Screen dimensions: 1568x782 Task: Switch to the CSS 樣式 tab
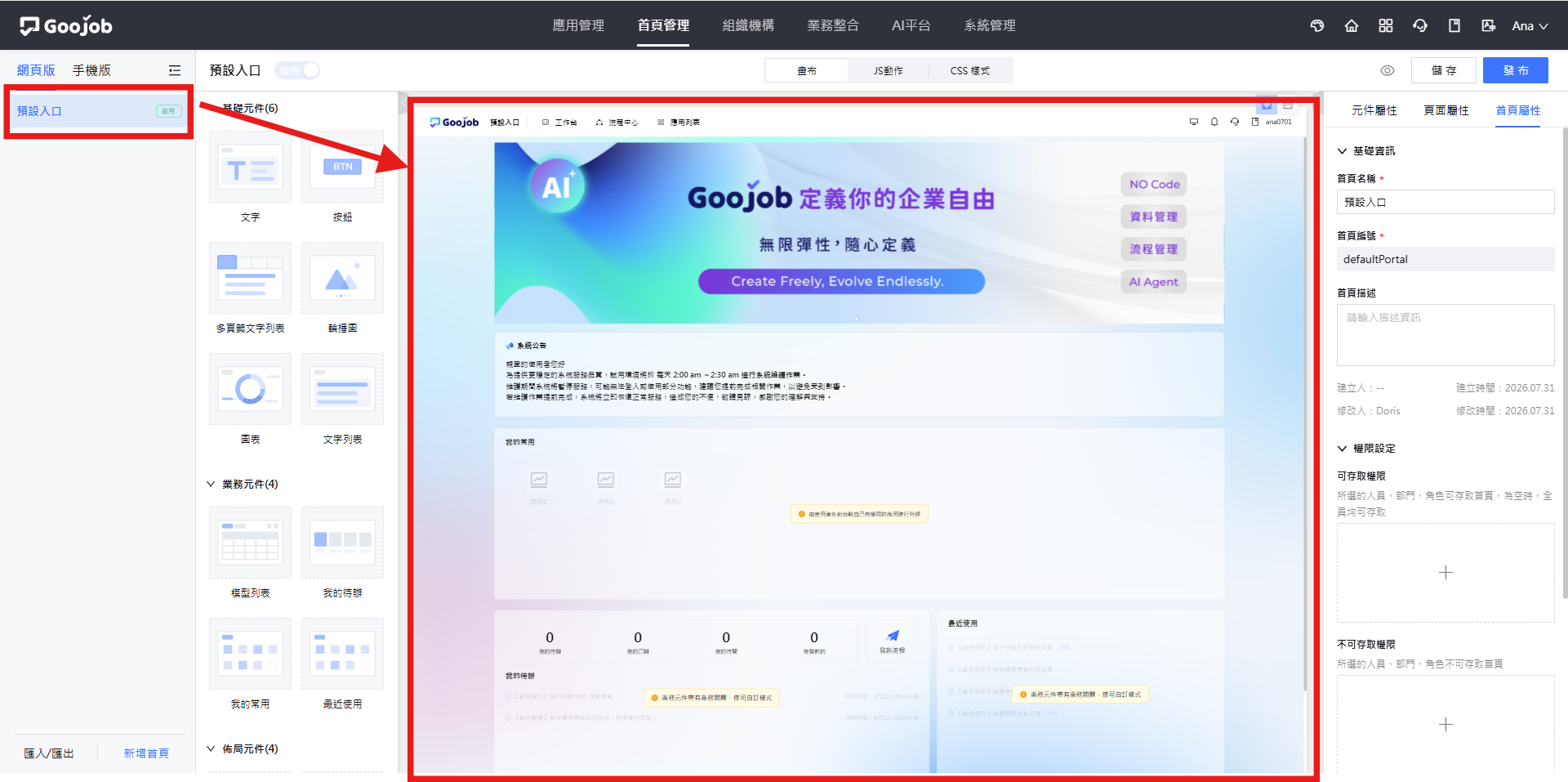click(970, 71)
